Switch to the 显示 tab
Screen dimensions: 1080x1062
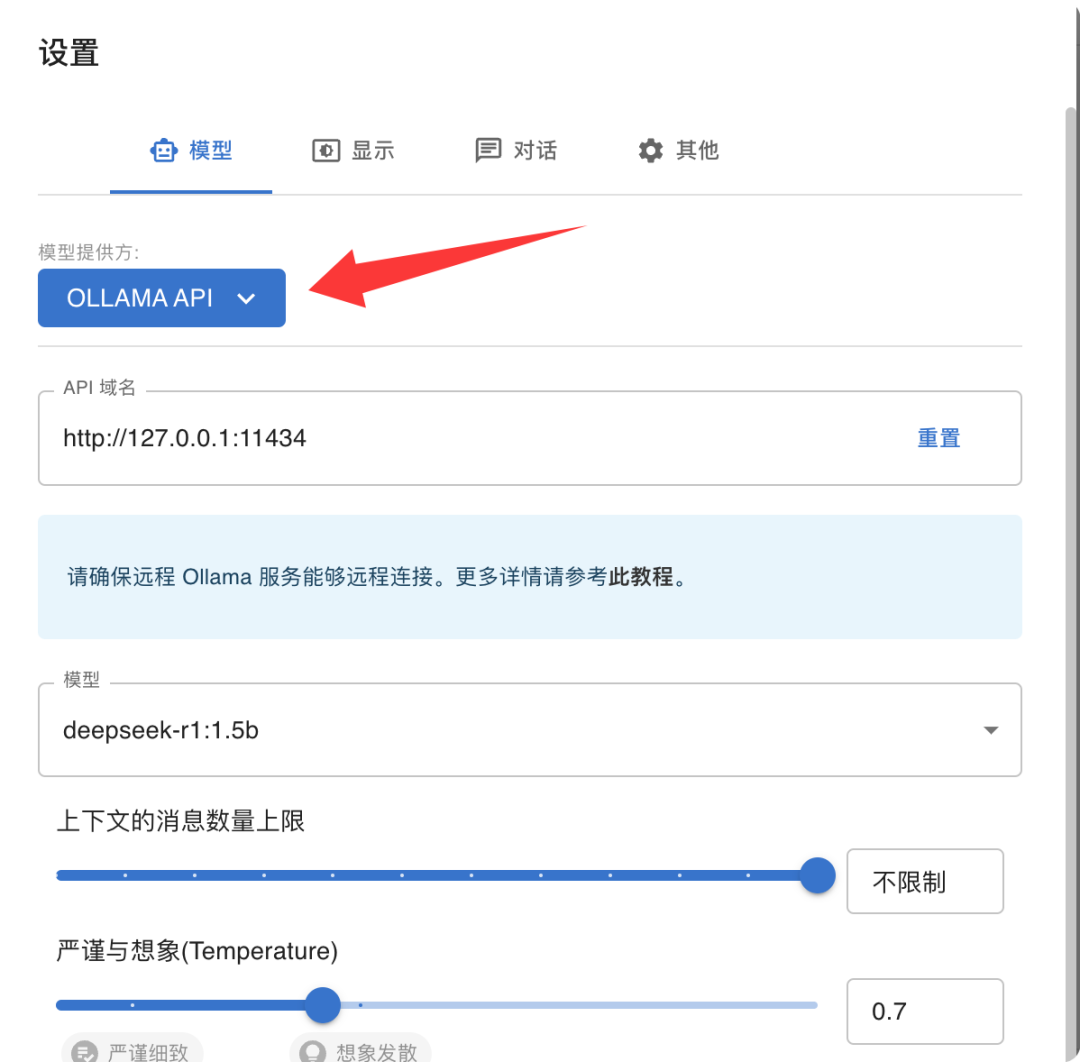pos(353,150)
